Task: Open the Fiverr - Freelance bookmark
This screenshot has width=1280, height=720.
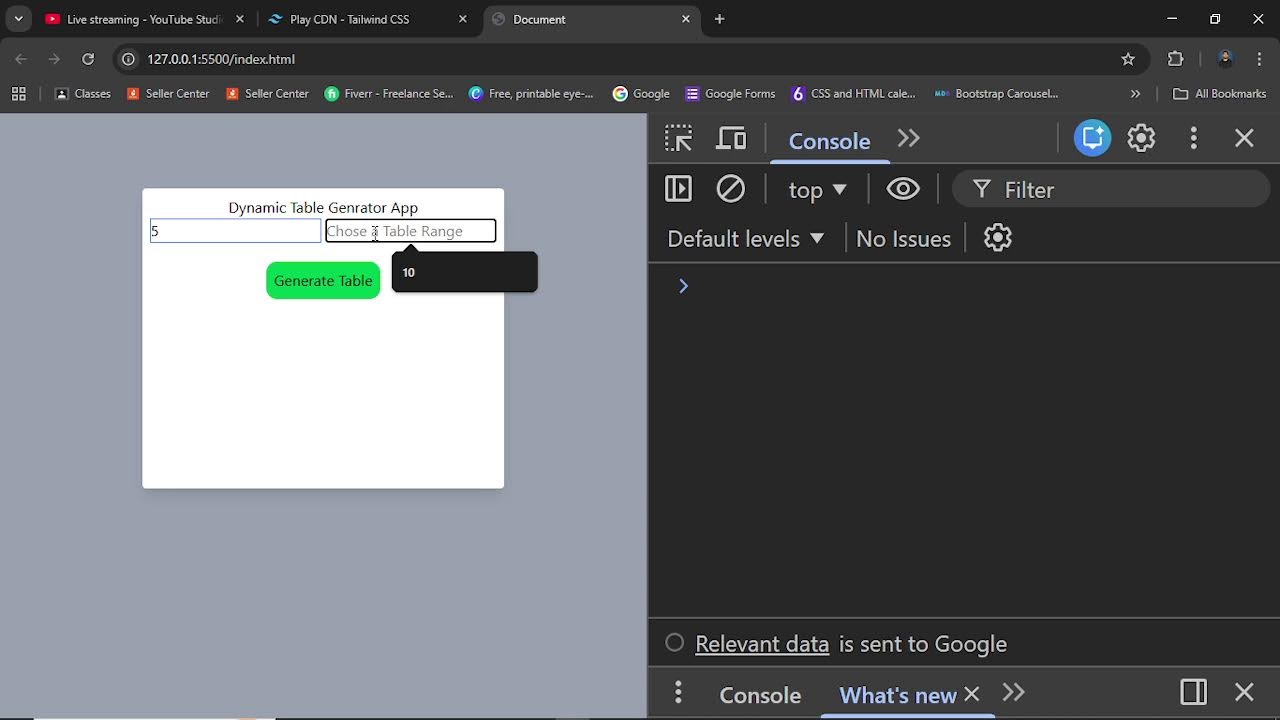Action: [x=389, y=93]
